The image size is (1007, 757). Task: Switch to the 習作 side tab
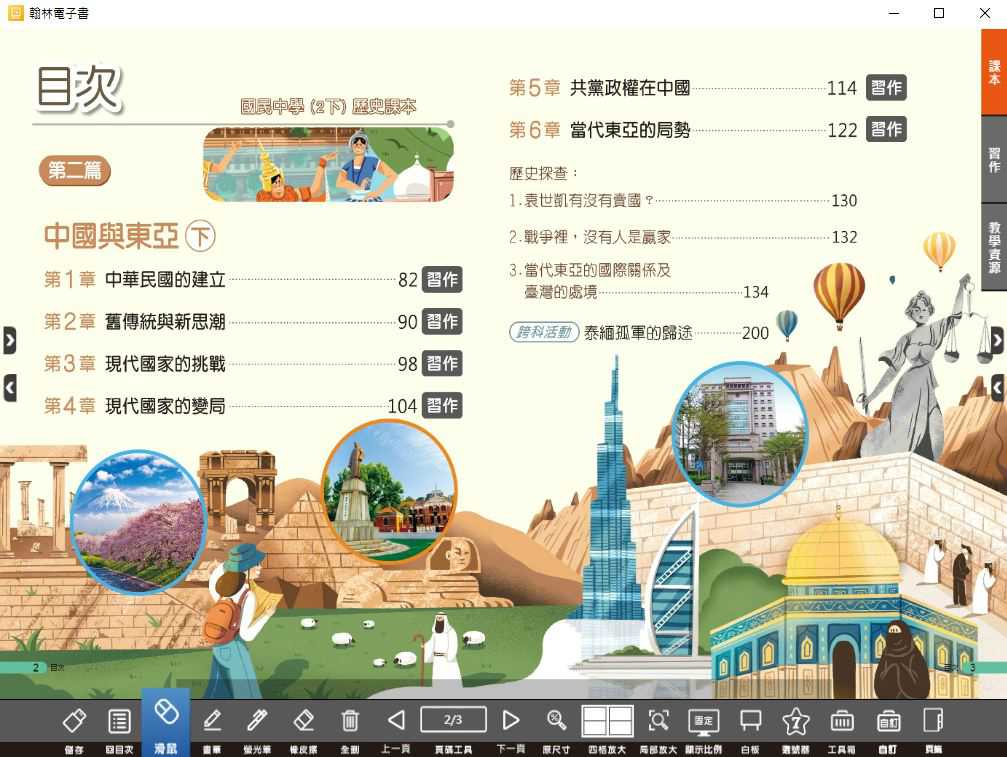[994, 159]
